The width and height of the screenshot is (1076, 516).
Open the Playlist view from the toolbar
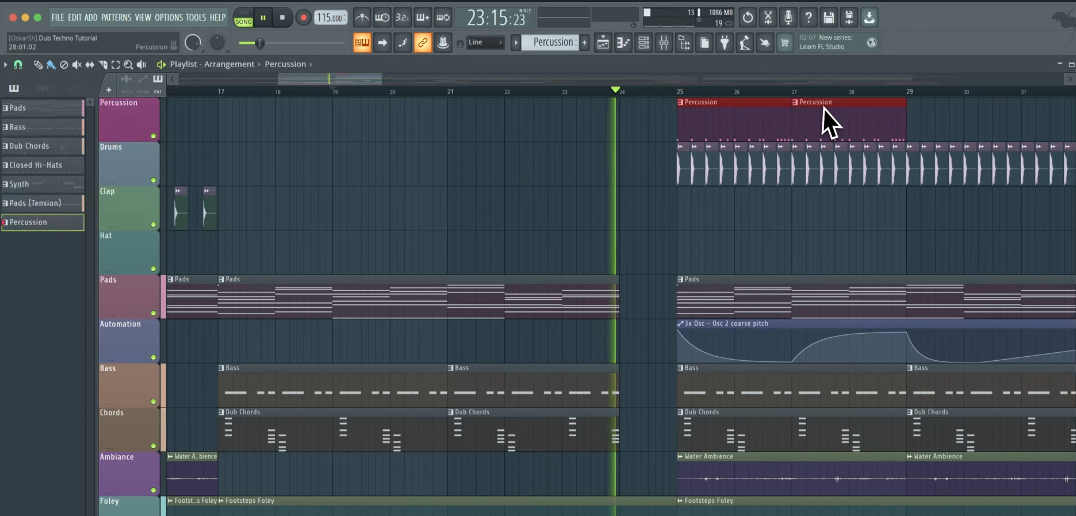(603, 43)
